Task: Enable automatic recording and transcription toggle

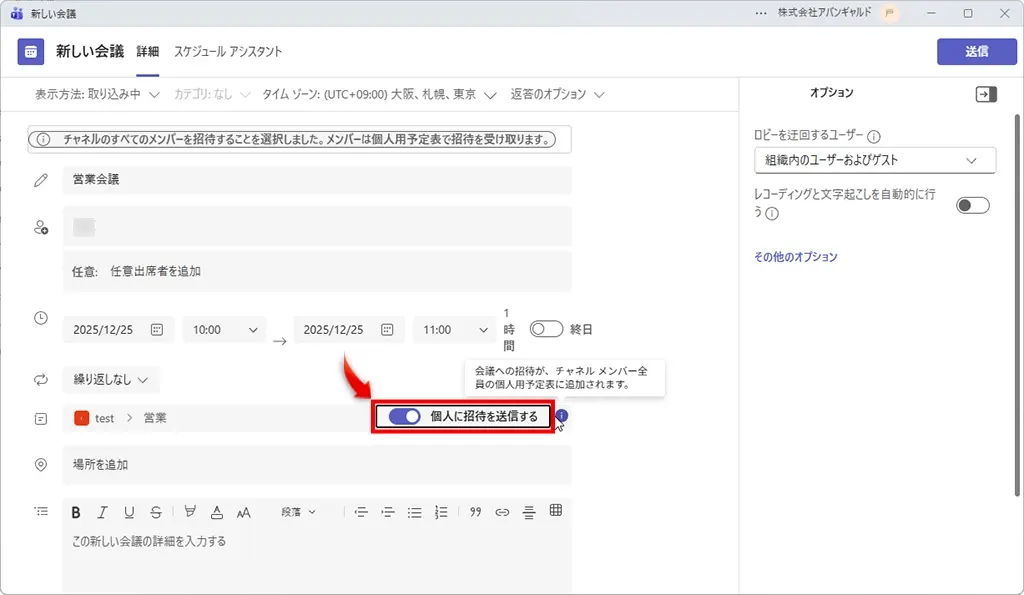Action: [971, 204]
